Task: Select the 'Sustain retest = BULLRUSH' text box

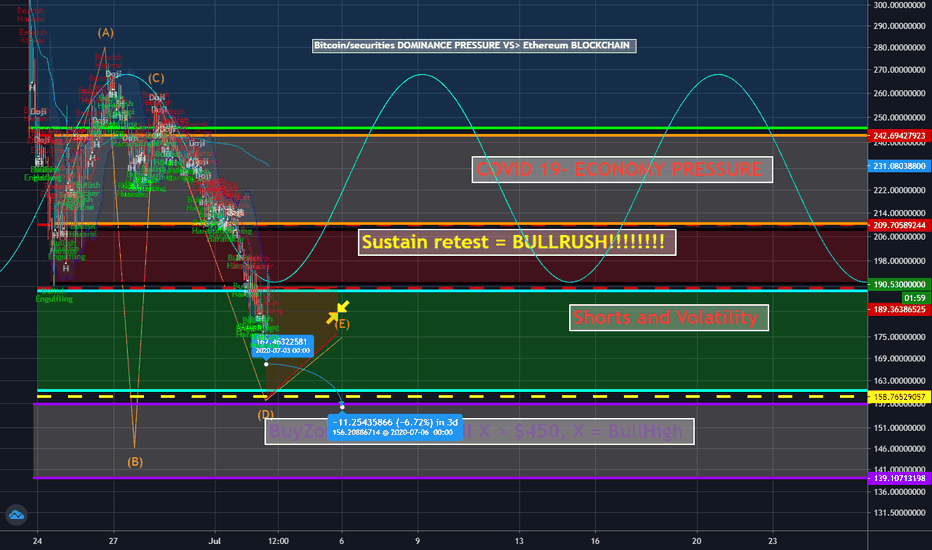Action: tap(517, 243)
